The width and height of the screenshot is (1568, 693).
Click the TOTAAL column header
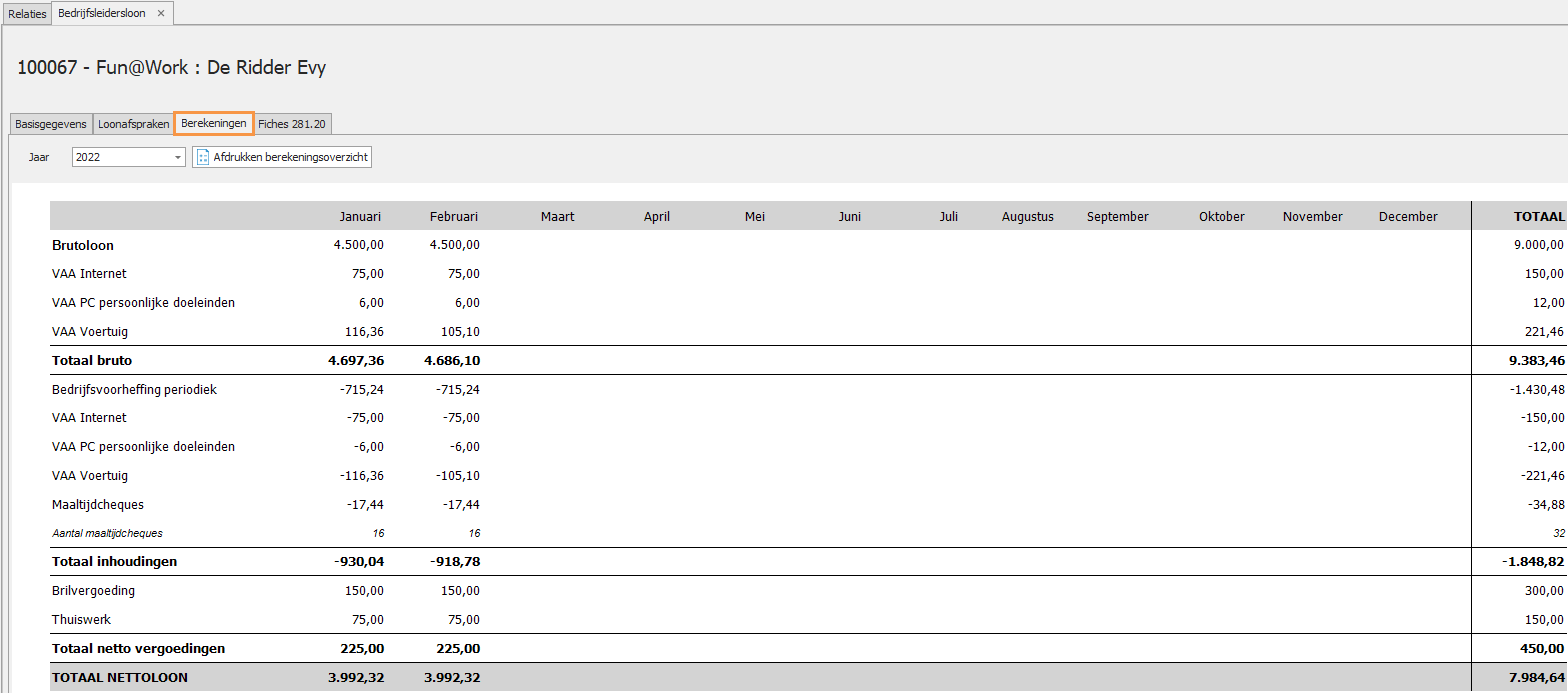(x=1539, y=216)
